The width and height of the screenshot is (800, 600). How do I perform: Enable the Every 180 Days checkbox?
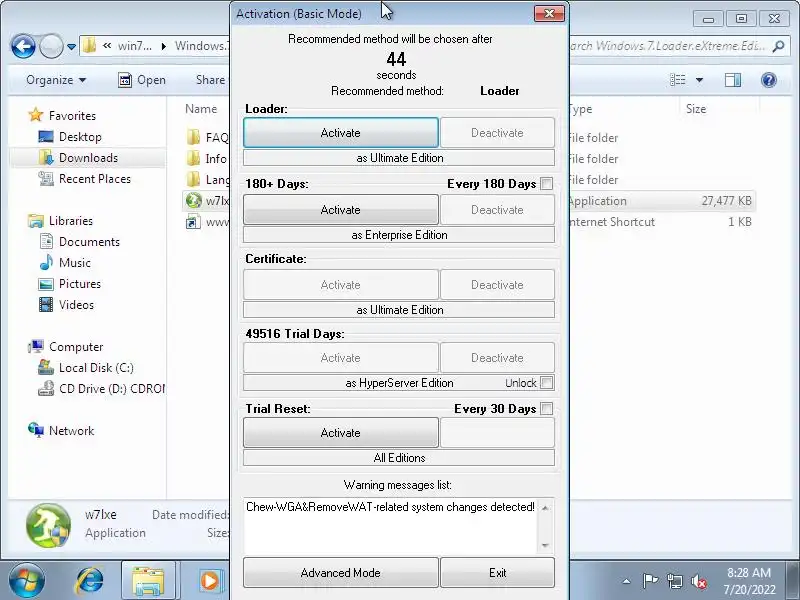(x=546, y=184)
